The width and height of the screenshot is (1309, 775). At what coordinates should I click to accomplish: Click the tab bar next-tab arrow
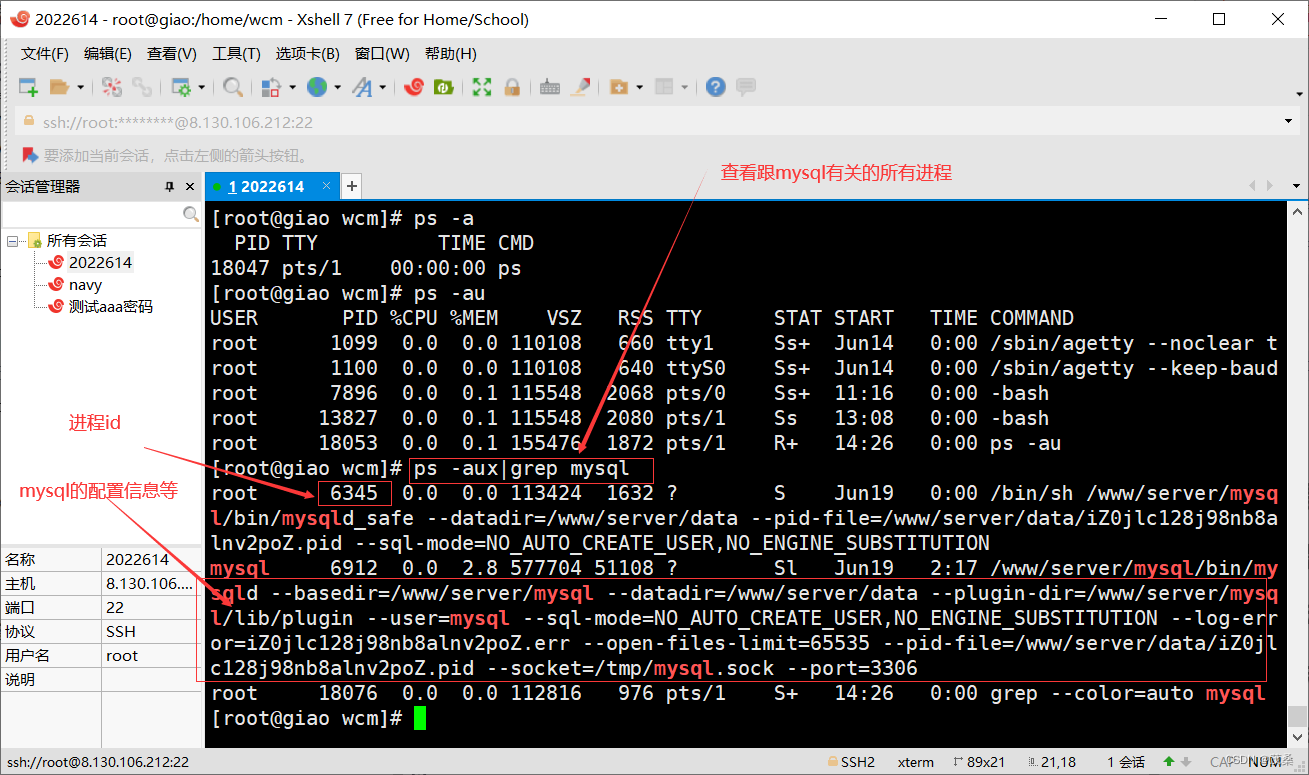point(1269,186)
